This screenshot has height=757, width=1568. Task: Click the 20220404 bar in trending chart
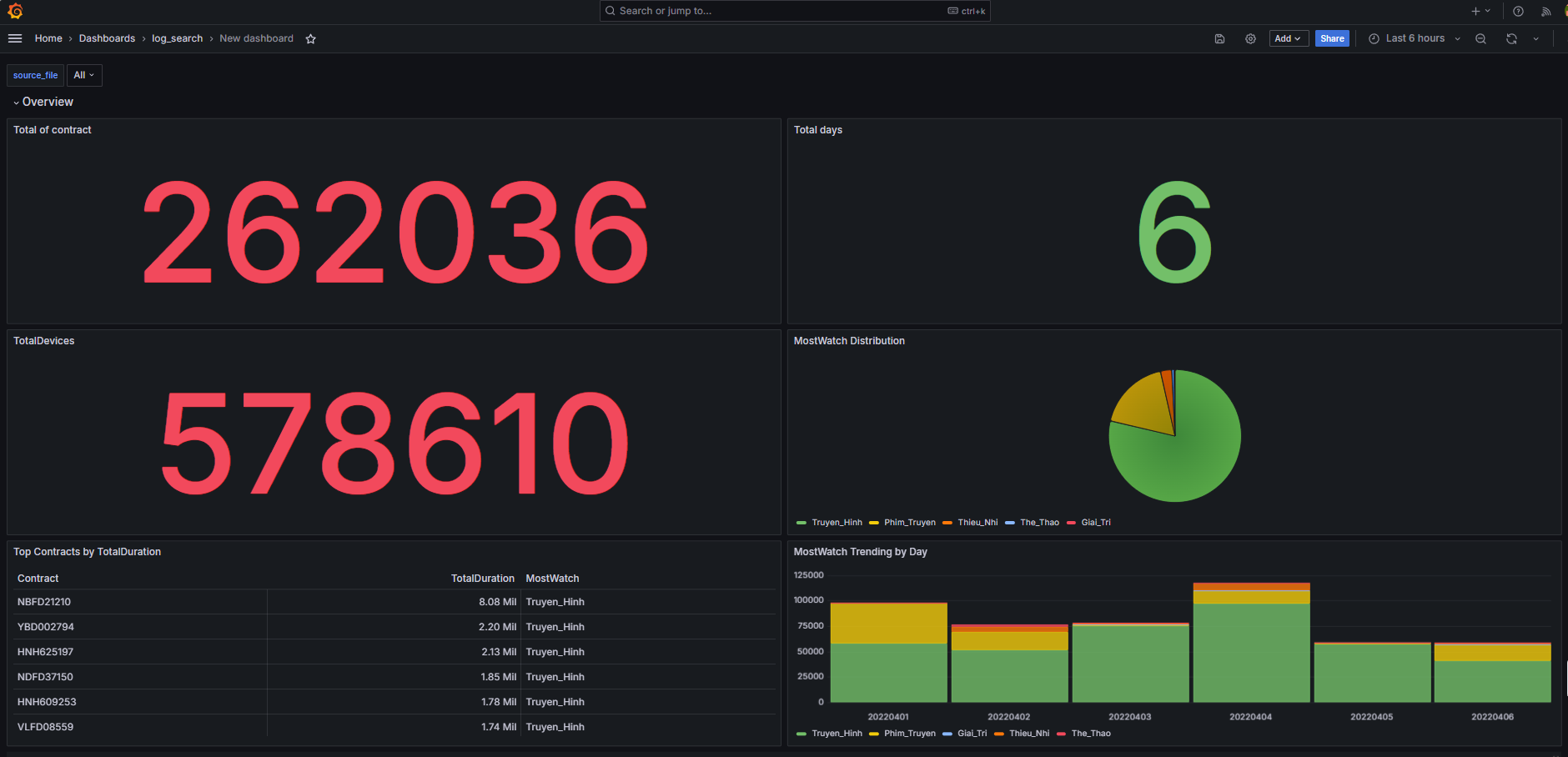[x=1251, y=642]
